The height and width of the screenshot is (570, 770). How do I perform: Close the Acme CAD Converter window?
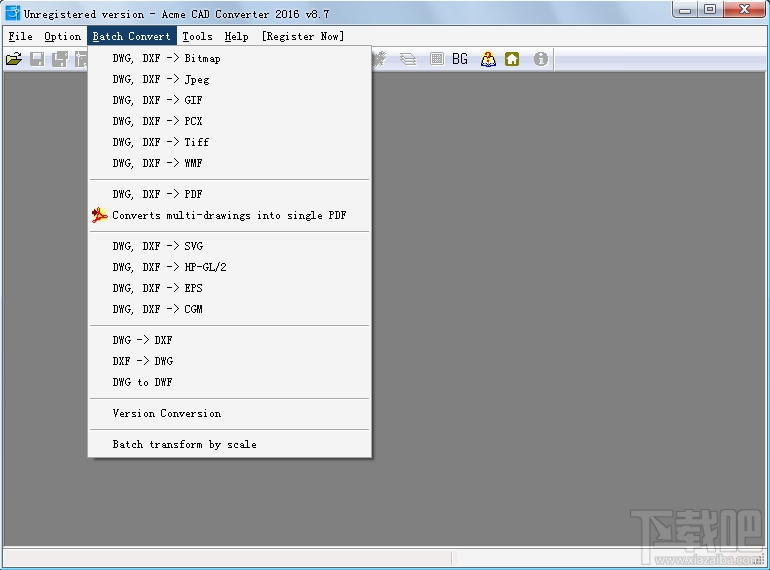coord(744,10)
